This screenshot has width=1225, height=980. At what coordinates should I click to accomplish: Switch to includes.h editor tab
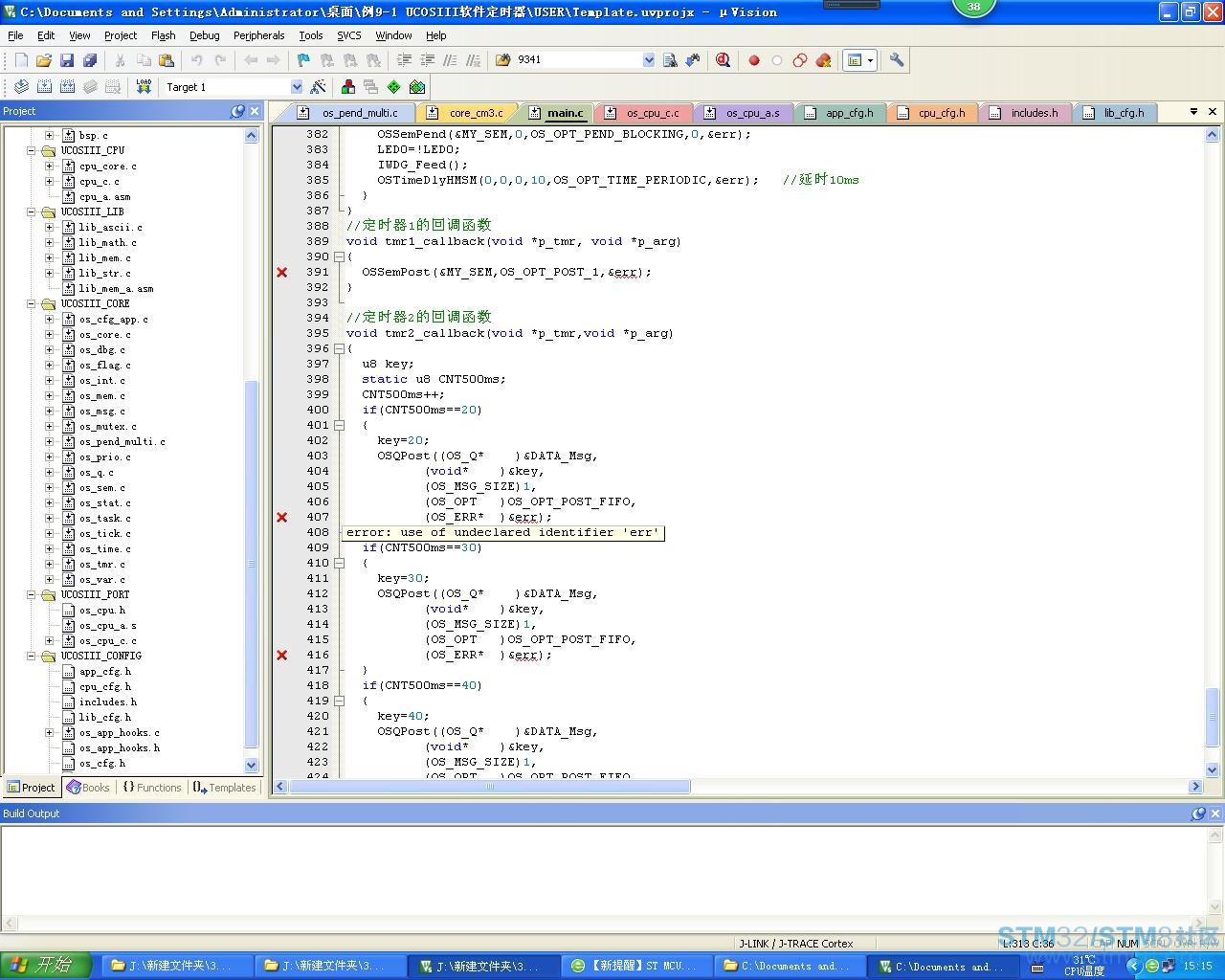click(1025, 113)
